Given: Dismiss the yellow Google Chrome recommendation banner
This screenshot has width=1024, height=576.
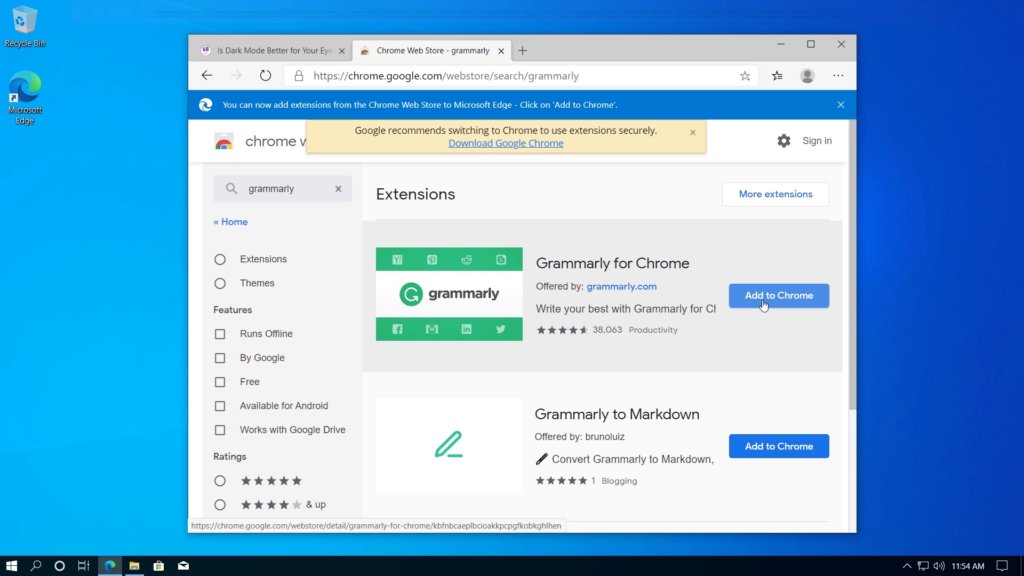Looking at the screenshot, I should point(693,132).
